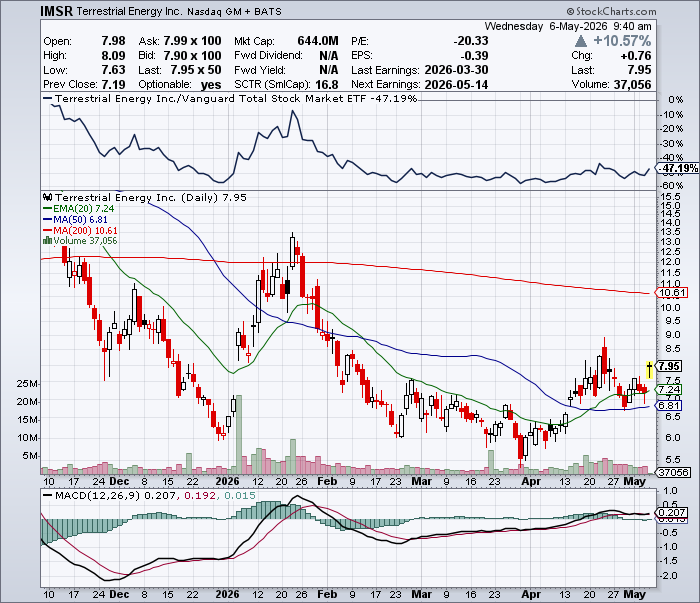Click the MACD signal value 0.192
Image resolution: width=700 pixels, height=603 pixels.
coord(200,495)
